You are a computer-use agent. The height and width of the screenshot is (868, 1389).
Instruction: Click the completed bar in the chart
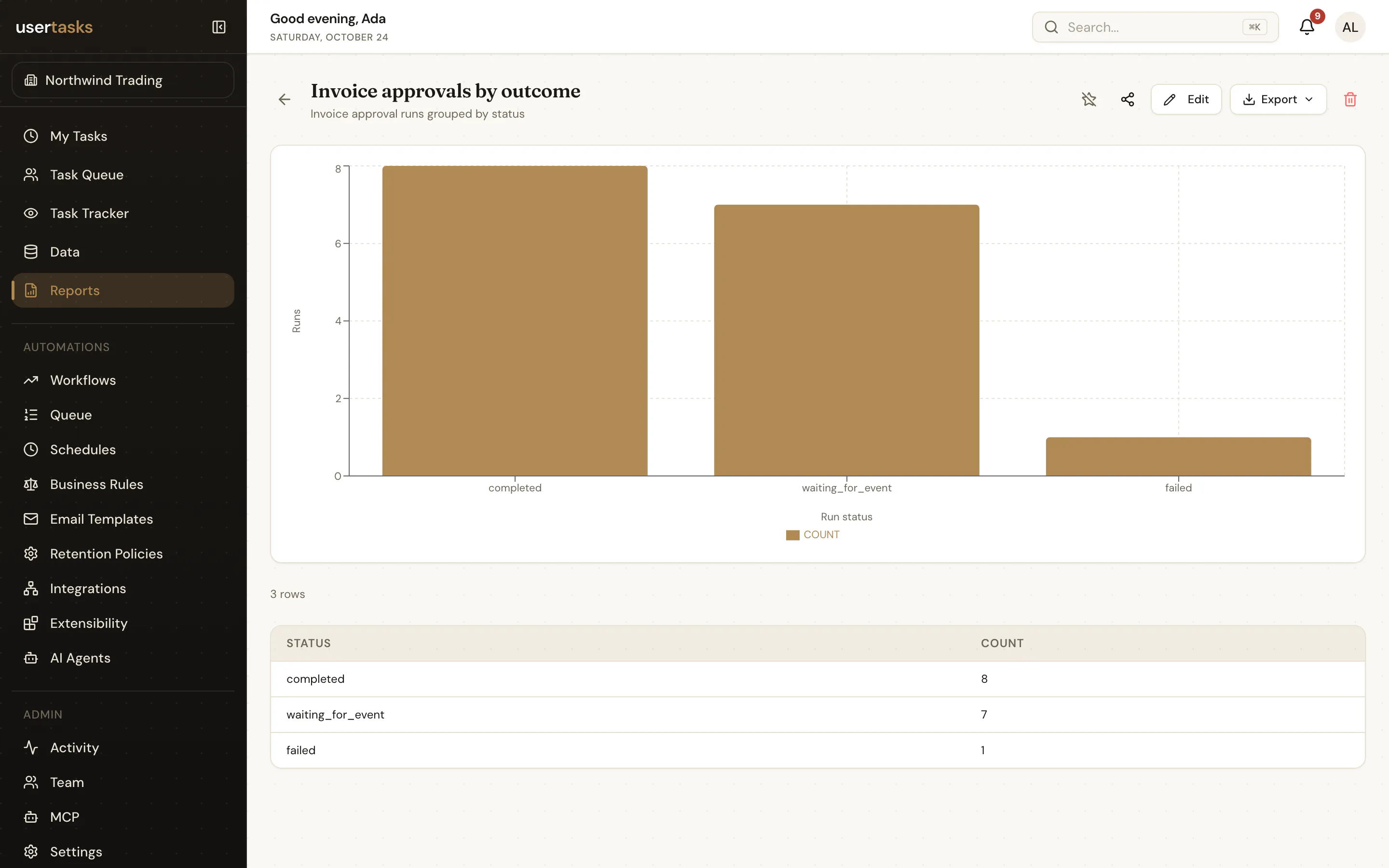[x=515, y=321]
